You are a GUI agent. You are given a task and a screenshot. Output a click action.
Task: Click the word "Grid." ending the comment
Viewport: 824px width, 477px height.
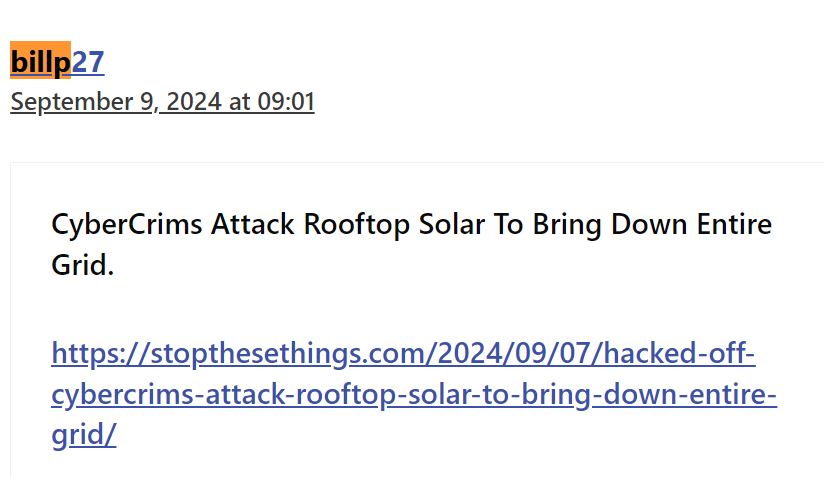click(x=83, y=265)
